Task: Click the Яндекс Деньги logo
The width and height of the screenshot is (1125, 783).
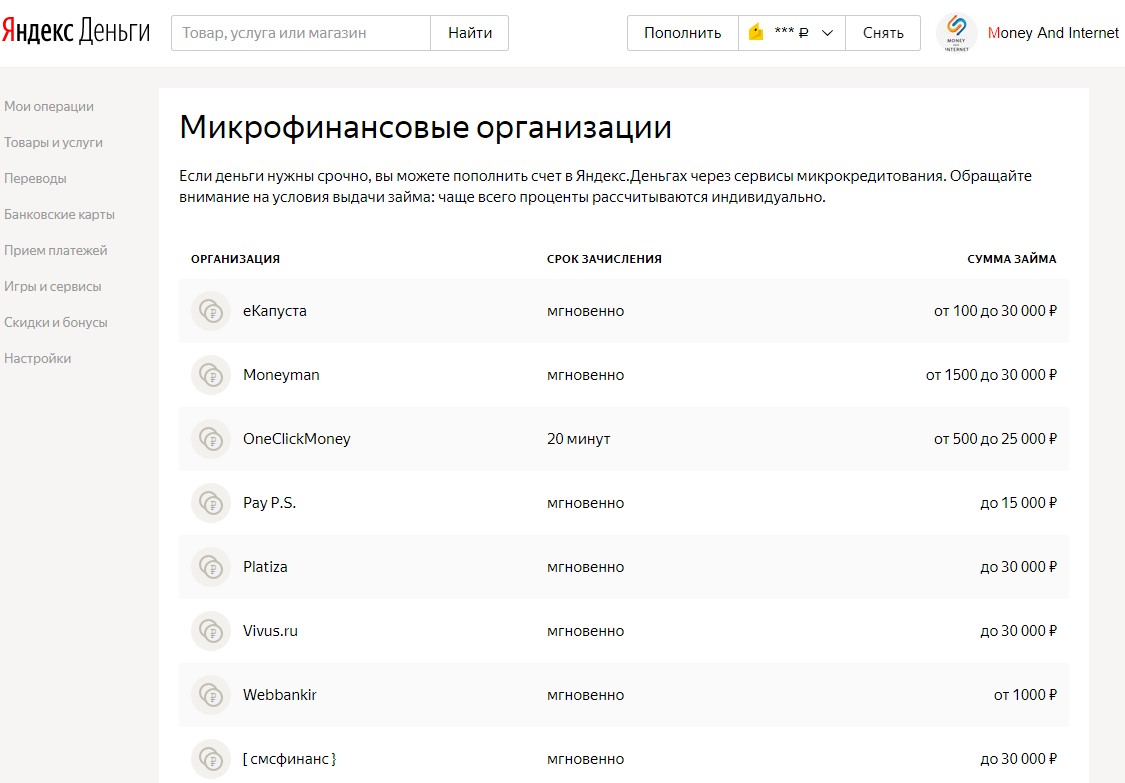Action: pyautogui.click(x=75, y=32)
